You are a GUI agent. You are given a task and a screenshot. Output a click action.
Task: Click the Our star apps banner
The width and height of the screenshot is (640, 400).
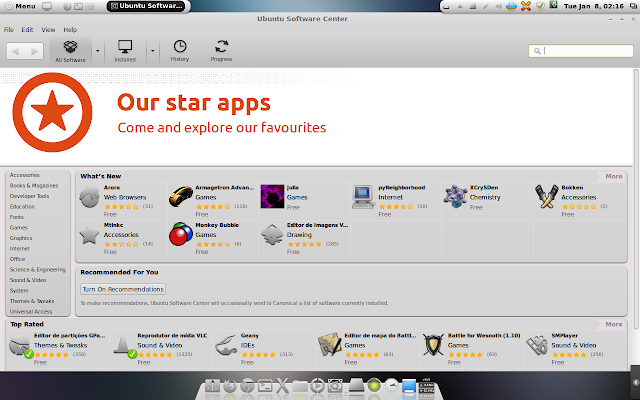coord(316,117)
